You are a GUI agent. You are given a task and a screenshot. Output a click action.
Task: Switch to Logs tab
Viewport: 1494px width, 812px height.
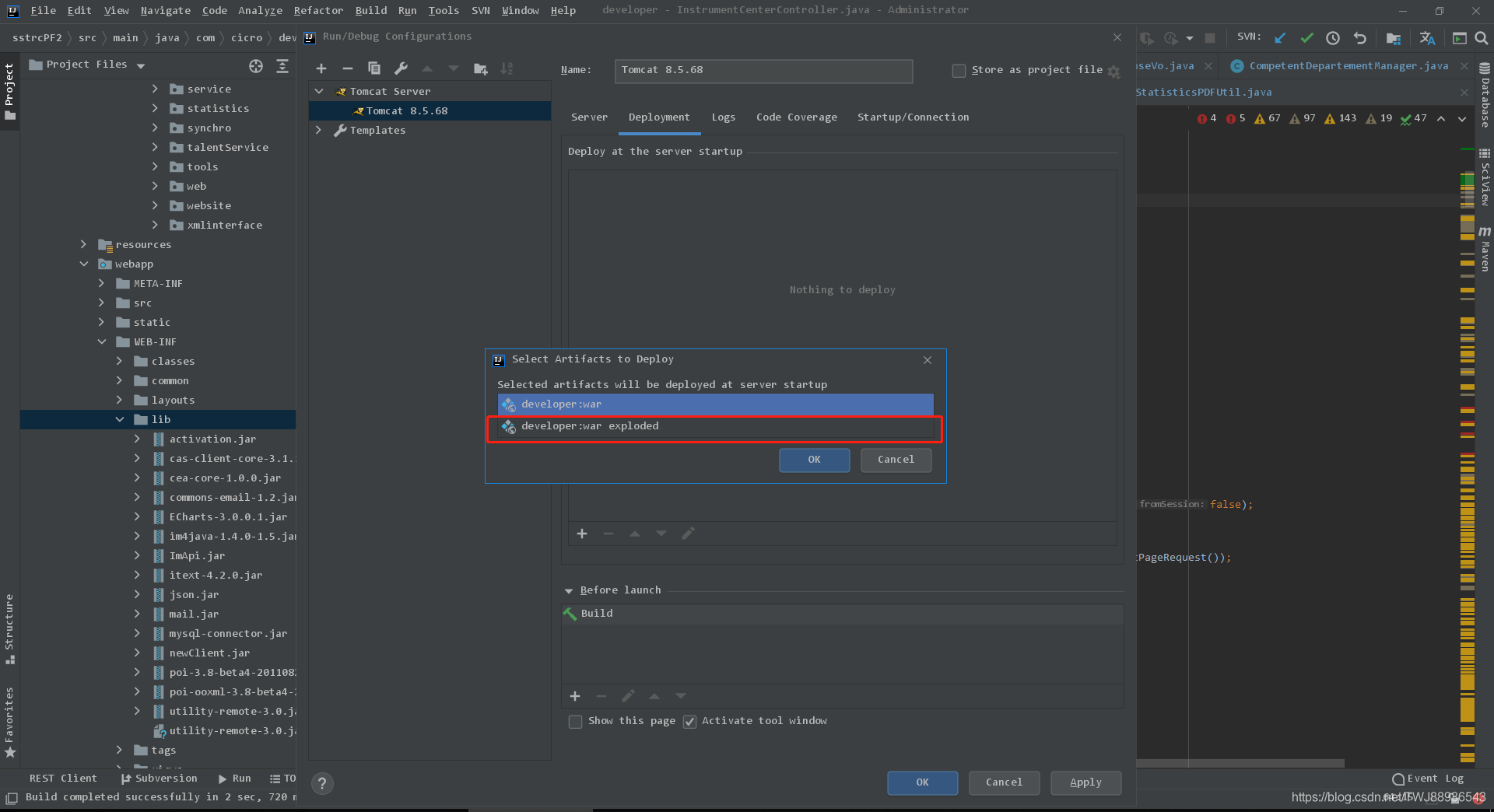coord(723,117)
